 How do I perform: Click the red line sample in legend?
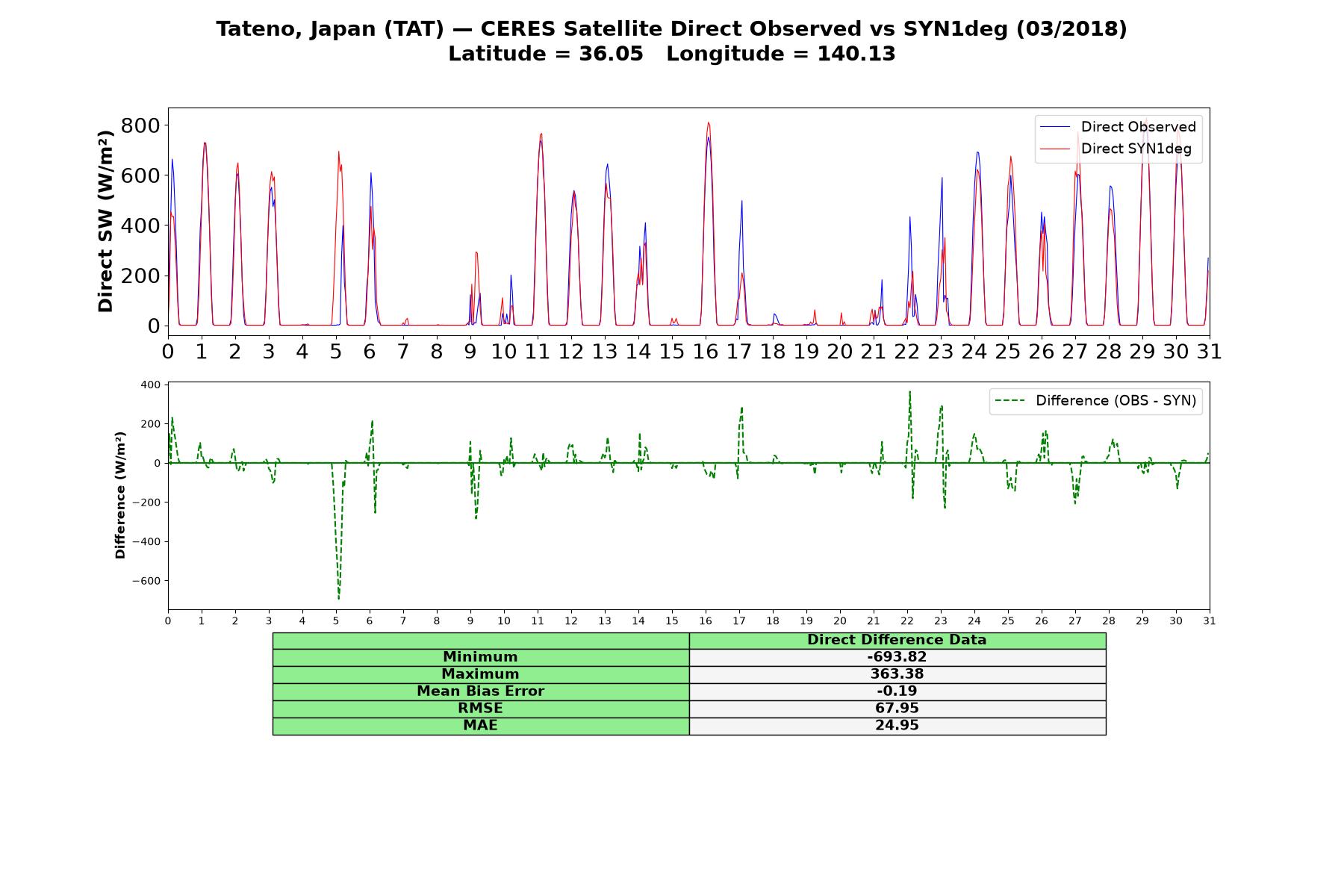pos(1055,149)
